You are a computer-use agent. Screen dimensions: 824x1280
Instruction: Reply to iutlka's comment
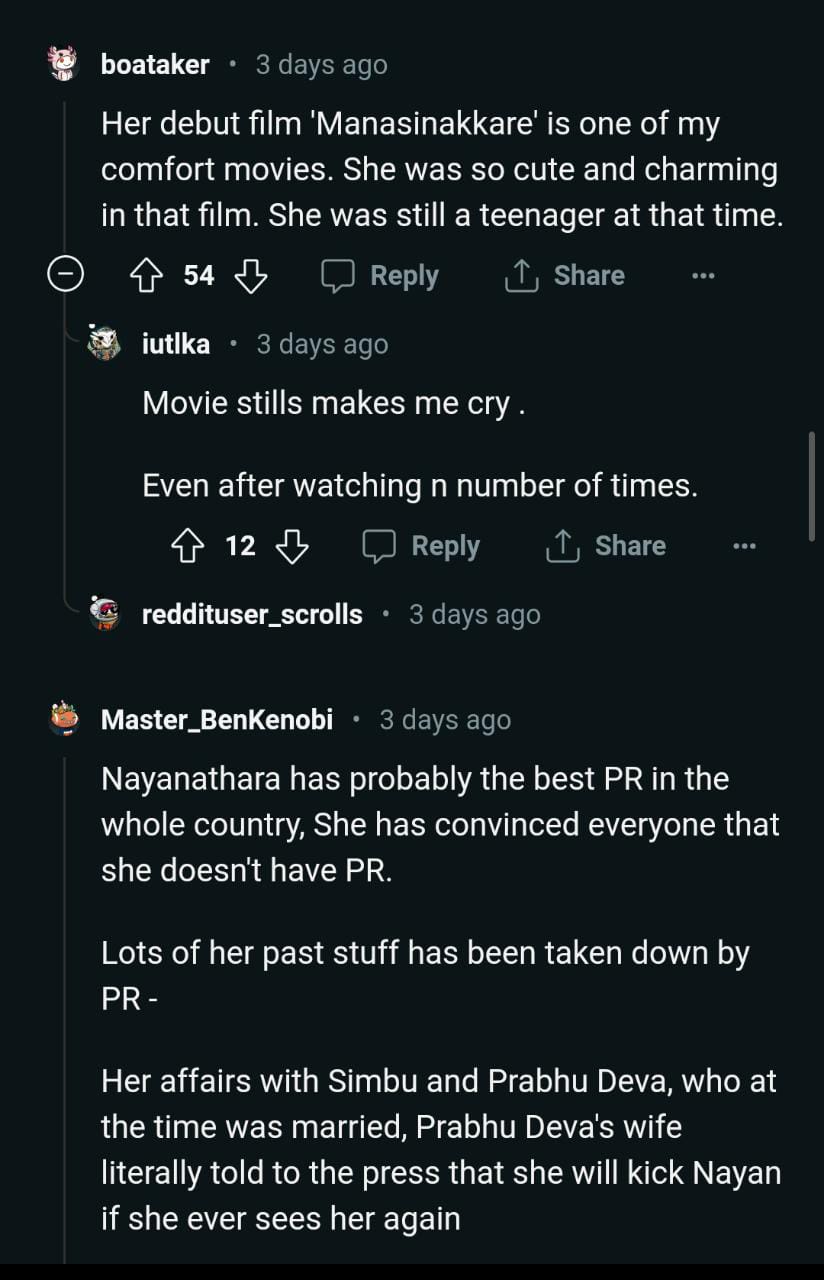(x=421, y=546)
